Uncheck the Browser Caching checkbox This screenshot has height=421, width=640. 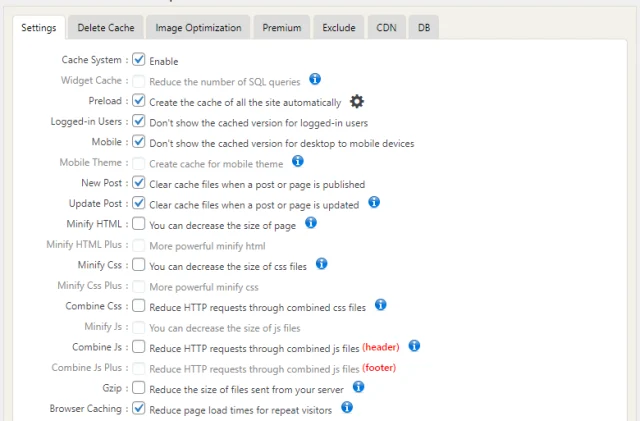[139, 408]
